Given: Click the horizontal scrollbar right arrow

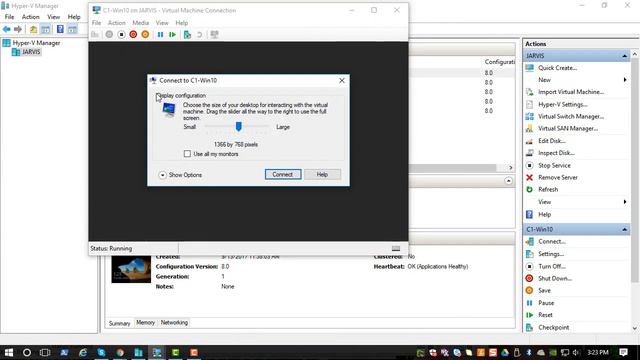Looking at the screenshot, I should tap(511, 168).
